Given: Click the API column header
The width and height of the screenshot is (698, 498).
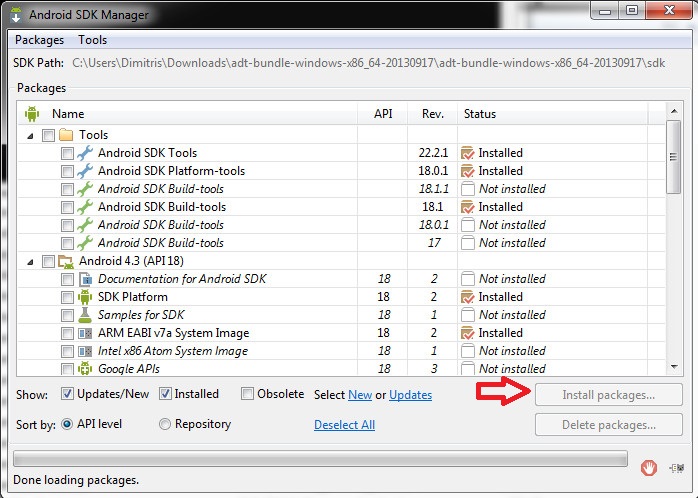Looking at the screenshot, I should [383, 114].
